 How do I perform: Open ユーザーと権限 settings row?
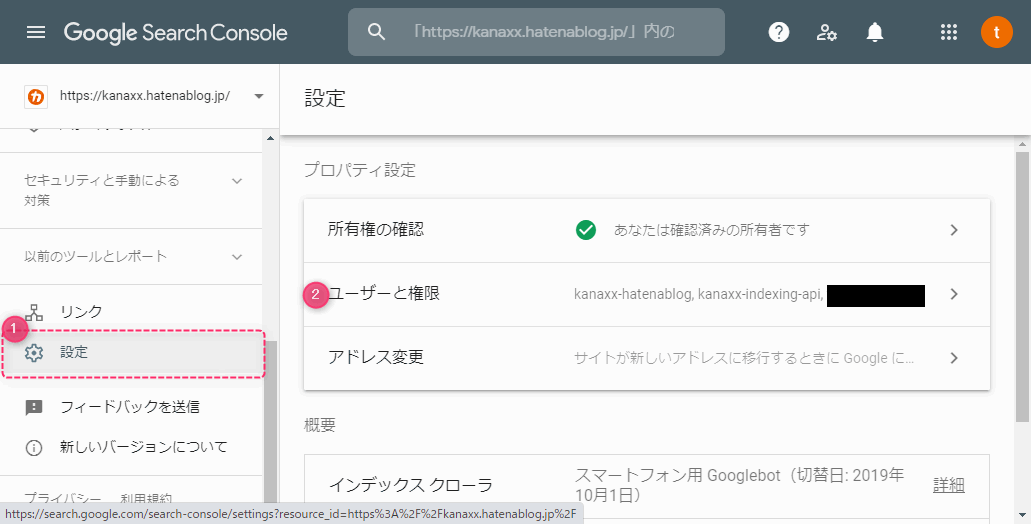click(646, 294)
